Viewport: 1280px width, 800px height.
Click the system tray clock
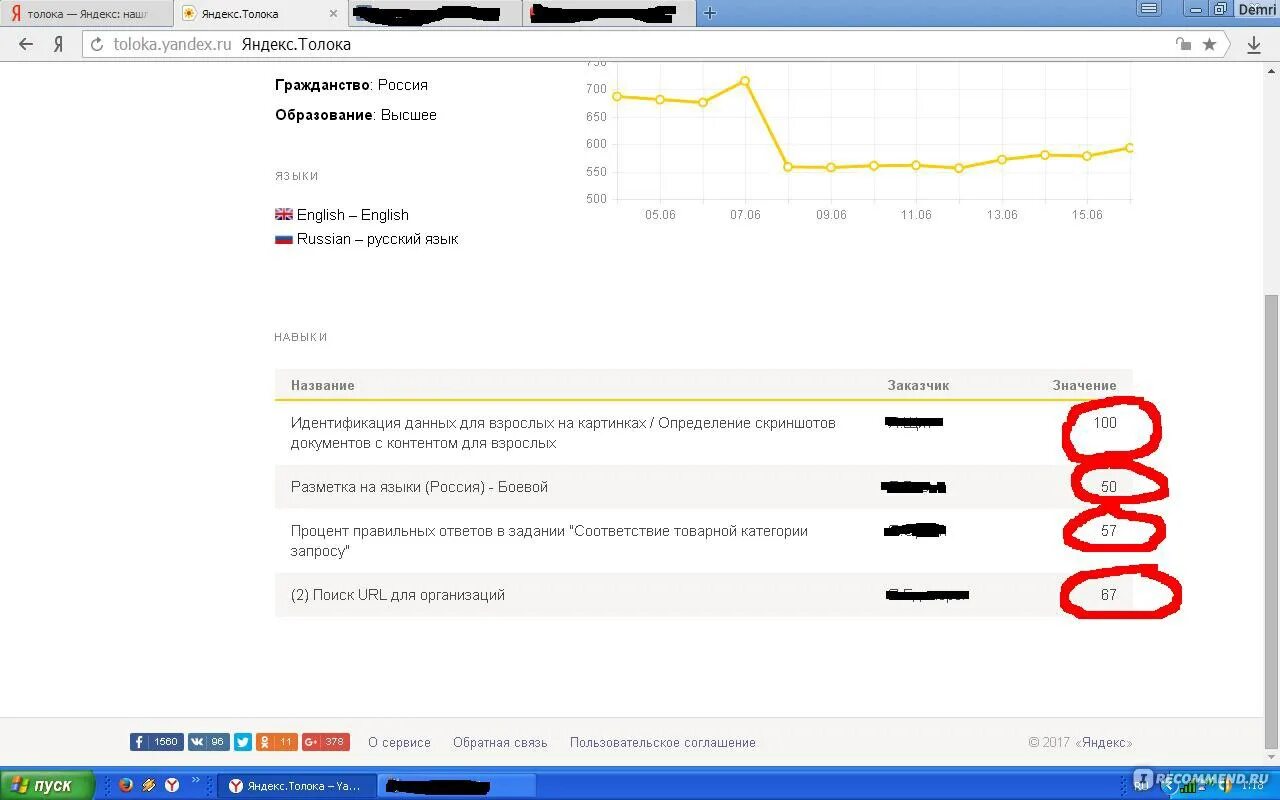coord(1252,786)
